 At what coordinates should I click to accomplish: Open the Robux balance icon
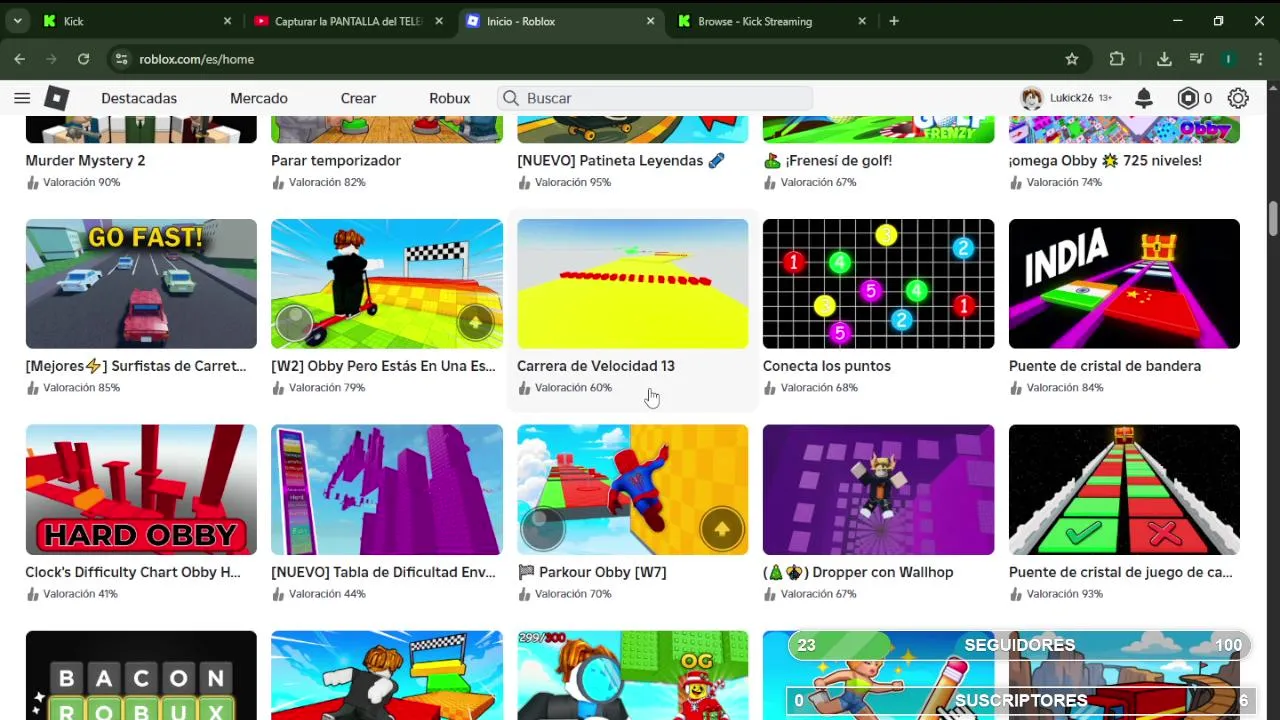pyautogui.click(x=1188, y=98)
